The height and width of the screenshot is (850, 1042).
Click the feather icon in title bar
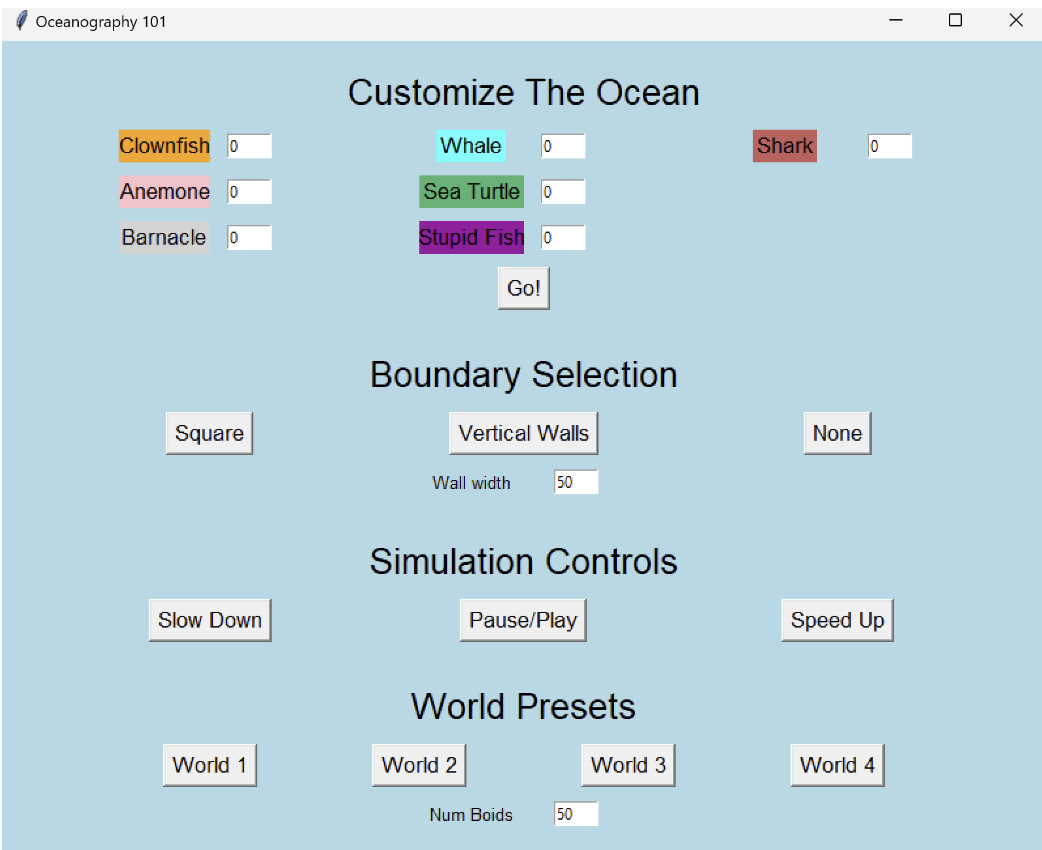[x=21, y=21]
